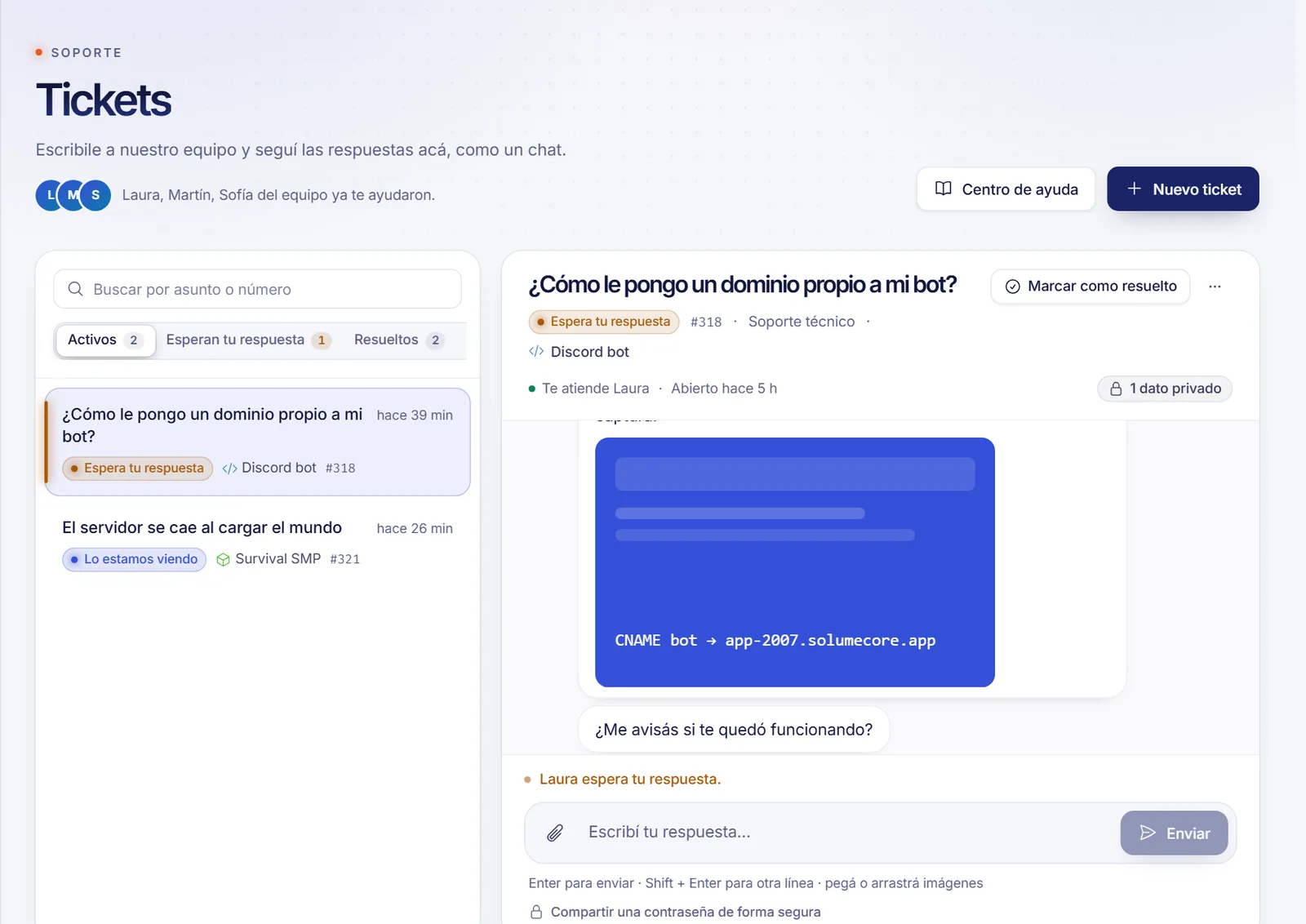Open the CNAME screenshot image attachment
The width and height of the screenshot is (1306, 924).
[x=795, y=562]
